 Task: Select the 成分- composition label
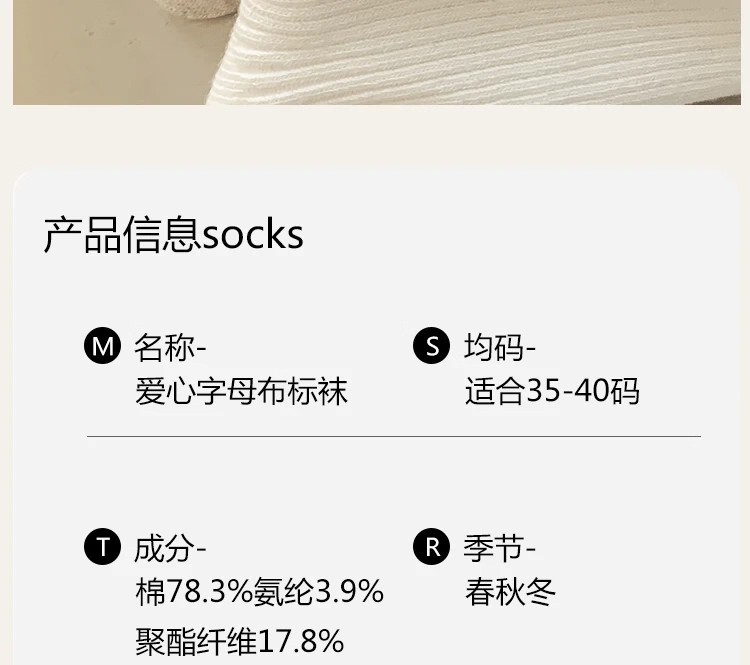click(170, 549)
